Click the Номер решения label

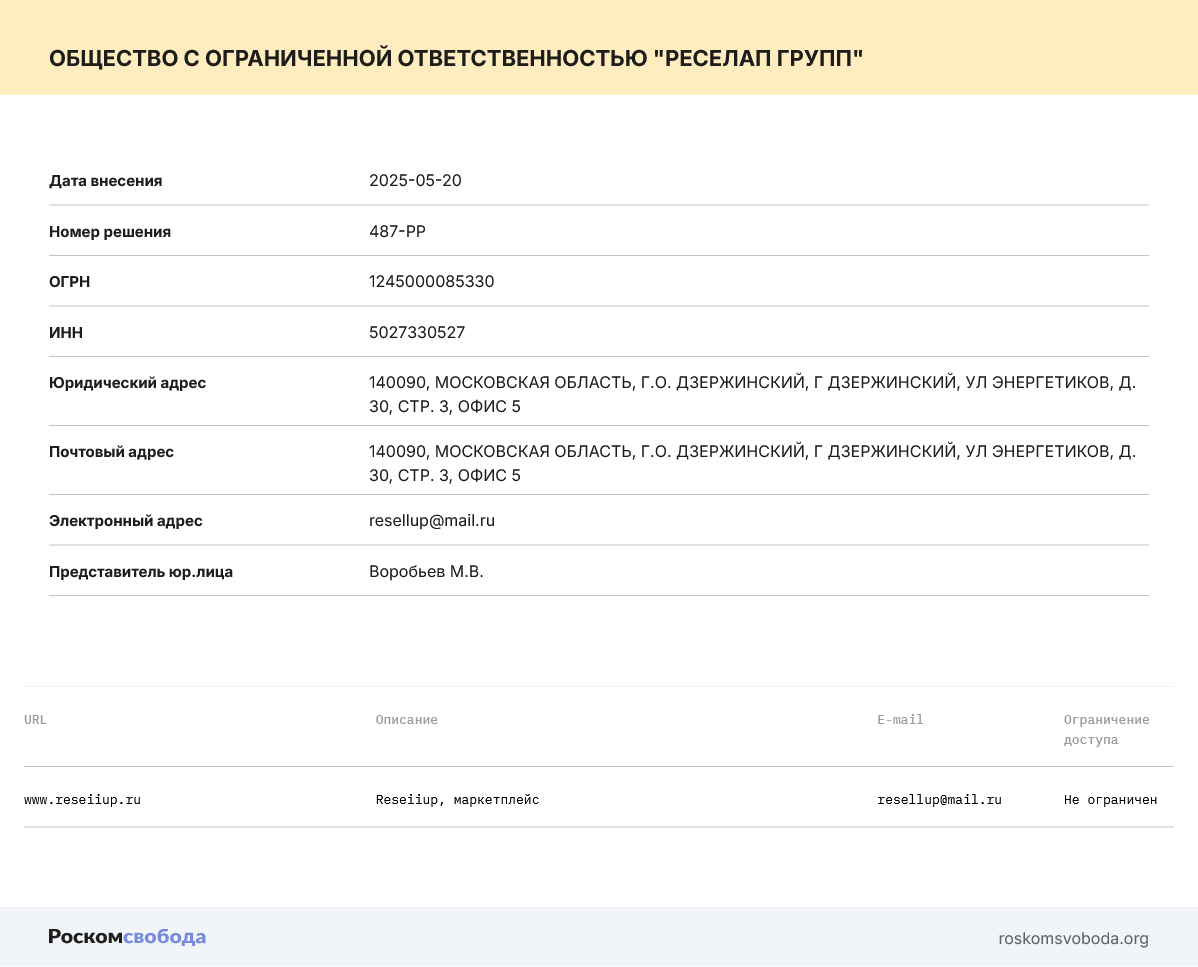pyautogui.click(x=109, y=231)
